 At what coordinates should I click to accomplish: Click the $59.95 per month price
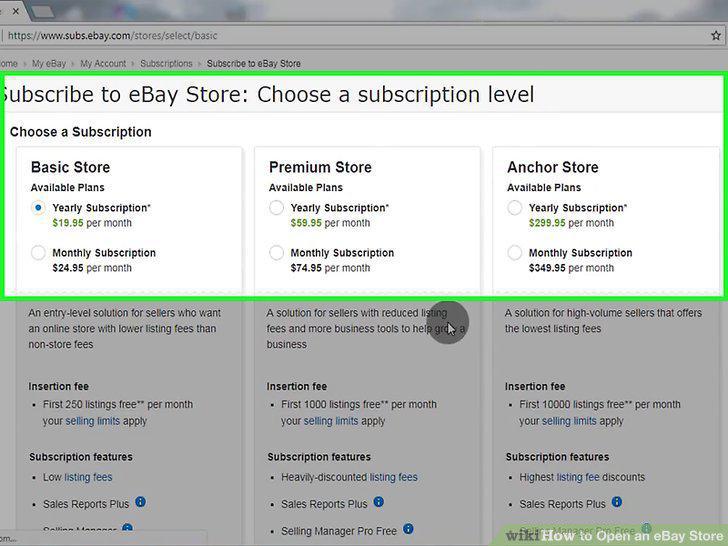[x=330, y=223]
